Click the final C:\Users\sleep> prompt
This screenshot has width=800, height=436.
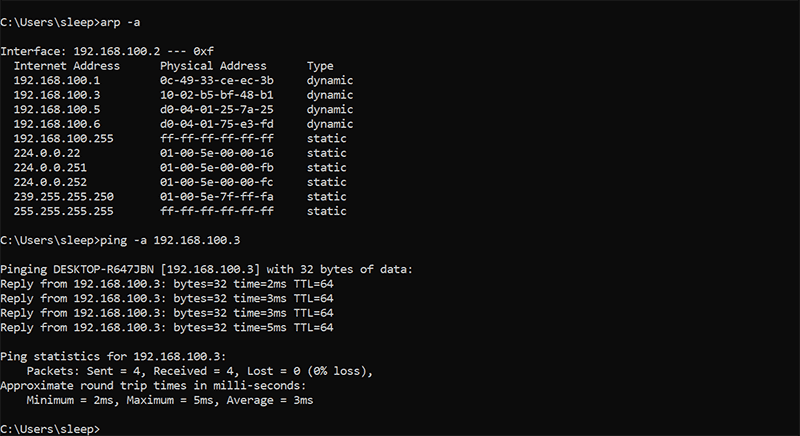[50, 429]
